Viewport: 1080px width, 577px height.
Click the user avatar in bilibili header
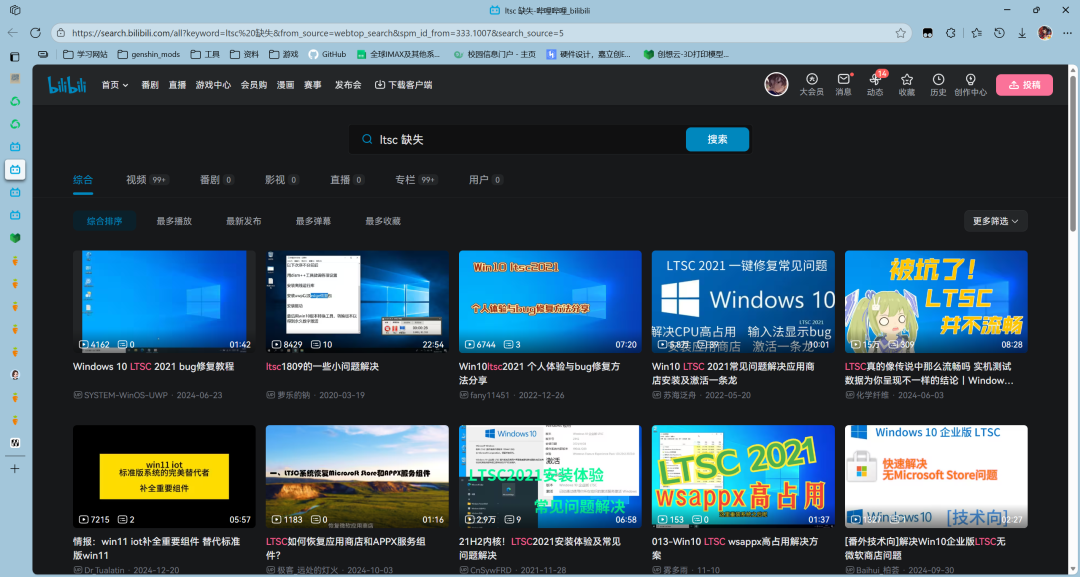(x=776, y=84)
